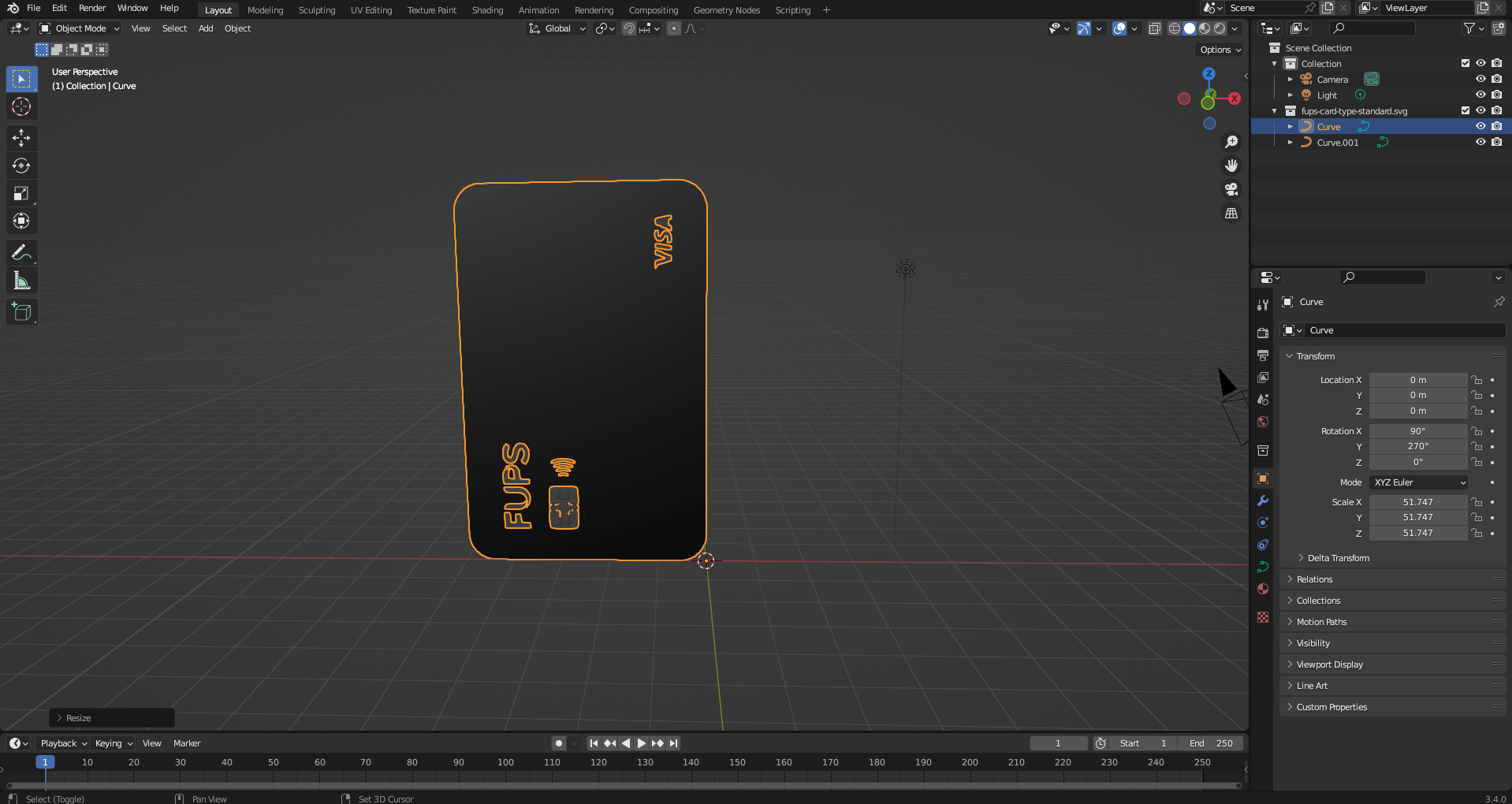The height and width of the screenshot is (804, 1512).
Task: Open the View Layer properties tab
Action: coord(1263,378)
